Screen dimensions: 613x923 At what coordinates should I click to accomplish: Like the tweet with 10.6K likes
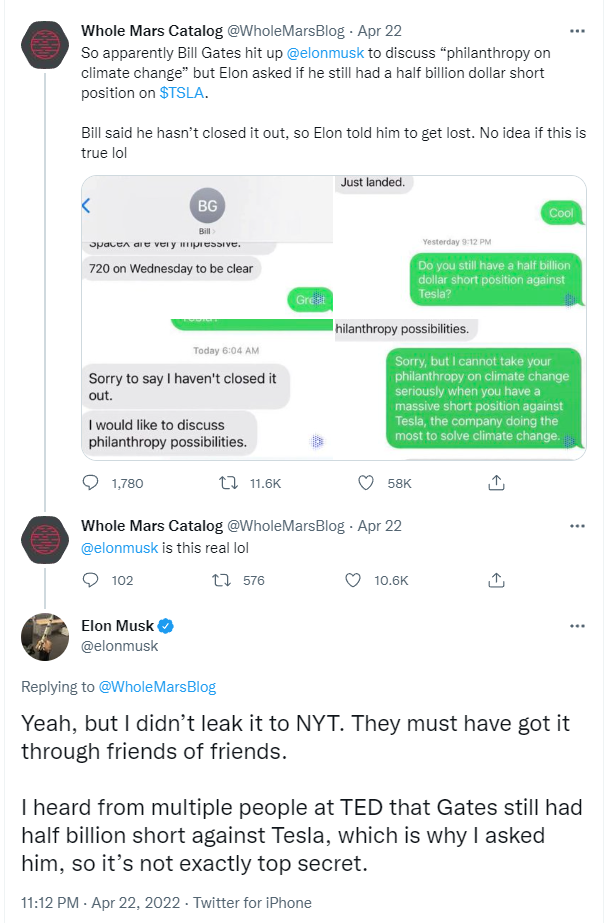[x=353, y=580]
